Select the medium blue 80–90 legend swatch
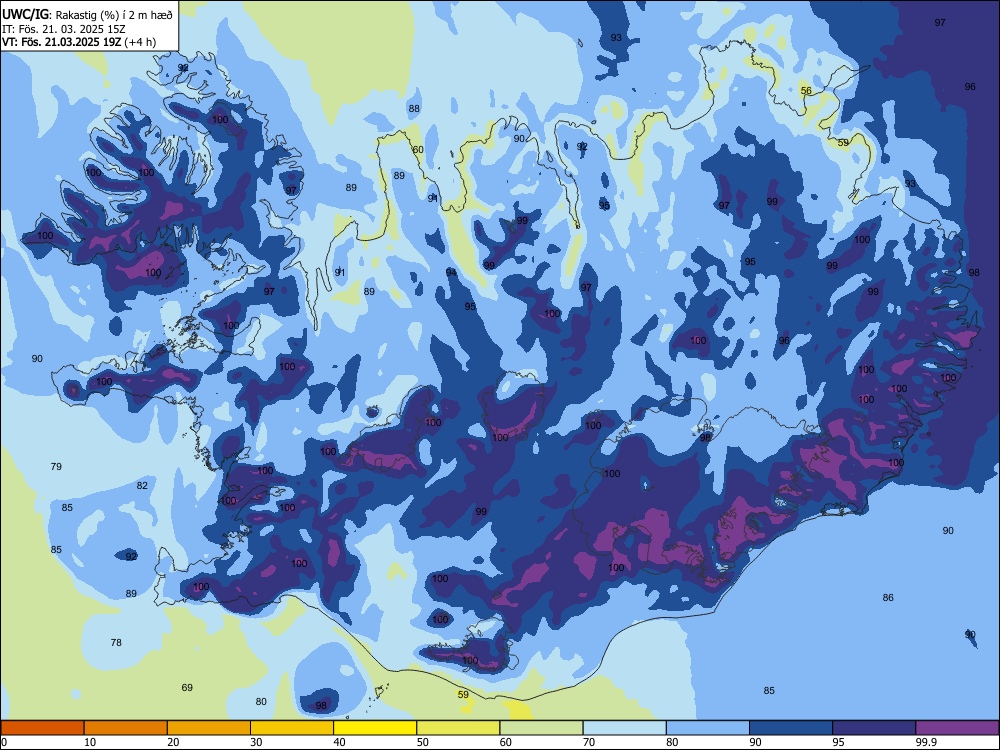 tap(708, 728)
